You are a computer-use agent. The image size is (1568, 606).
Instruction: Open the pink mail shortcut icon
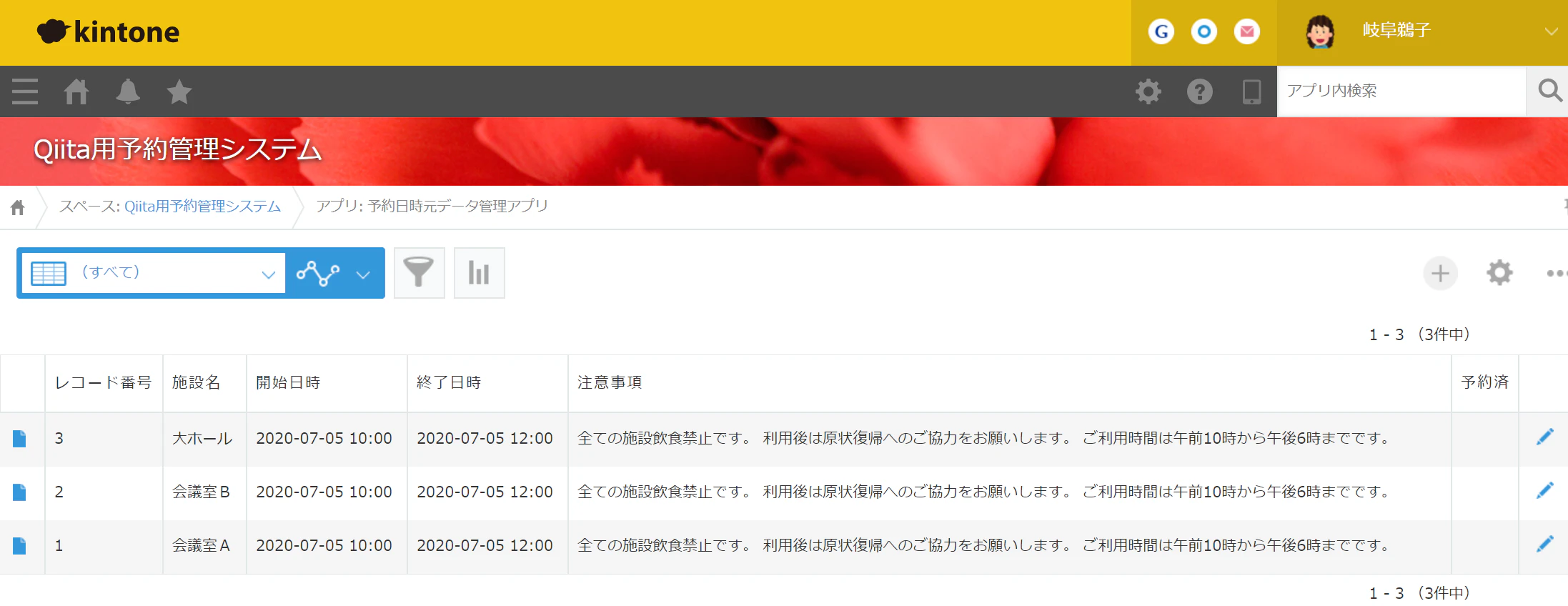pyautogui.click(x=1247, y=31)
